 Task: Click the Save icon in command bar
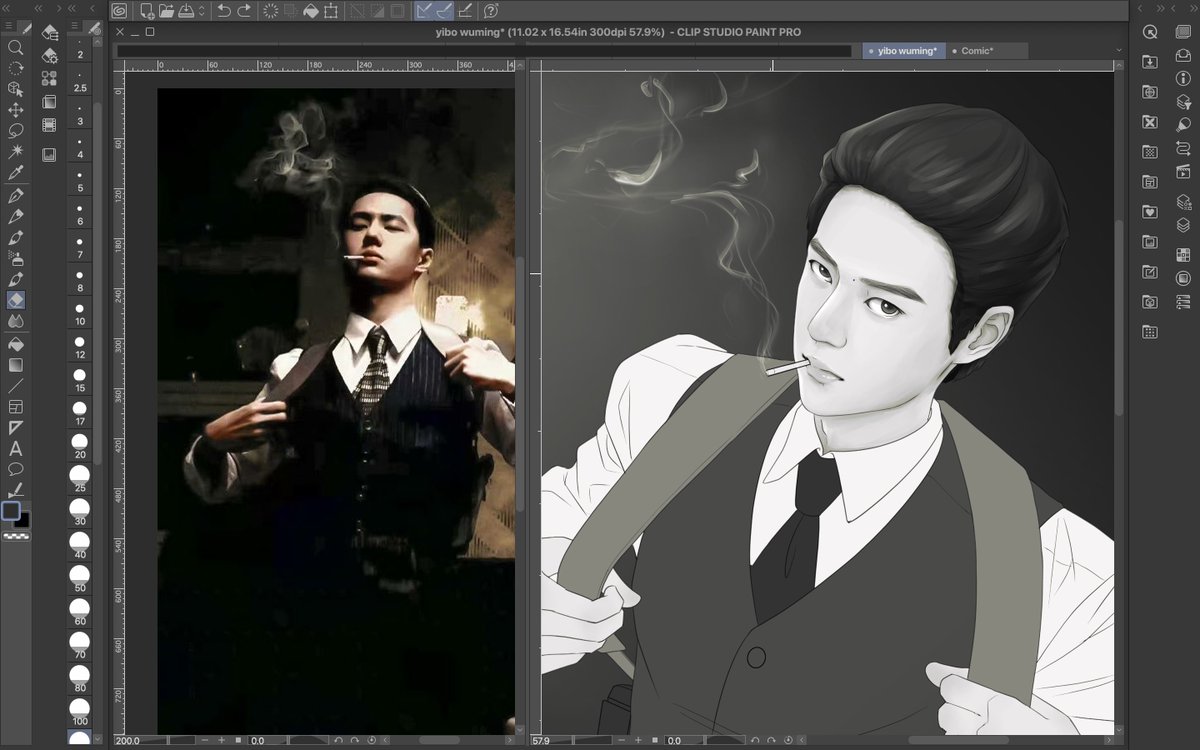[x=185, y=11]
